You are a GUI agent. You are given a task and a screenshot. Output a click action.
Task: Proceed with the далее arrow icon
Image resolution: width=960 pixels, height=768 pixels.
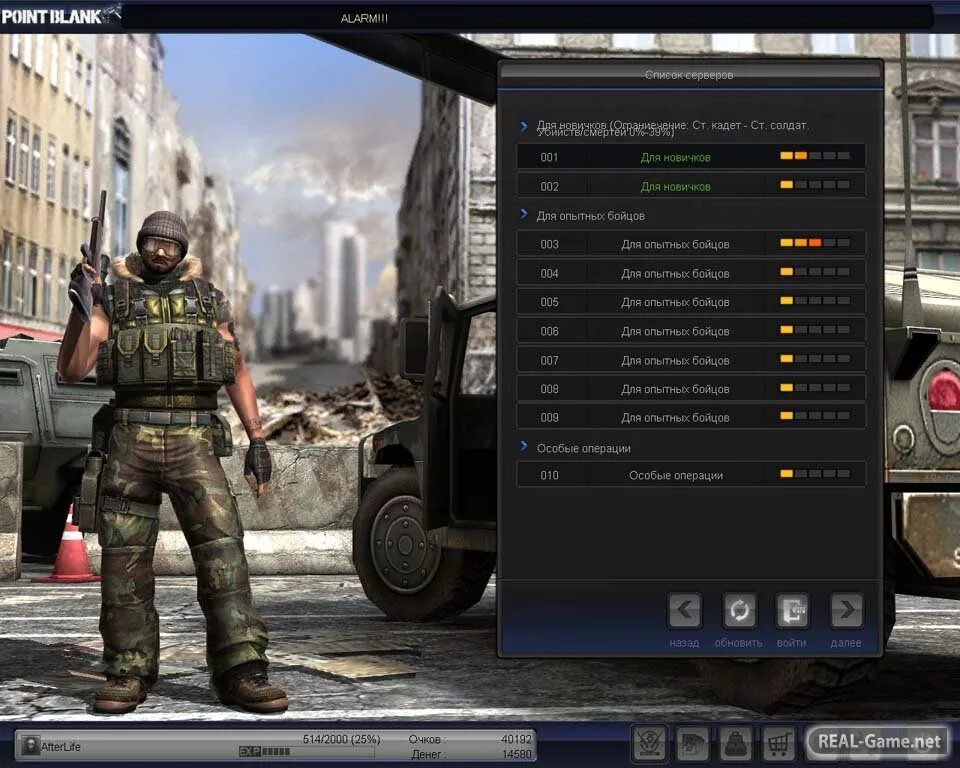(x=846, y=610)
